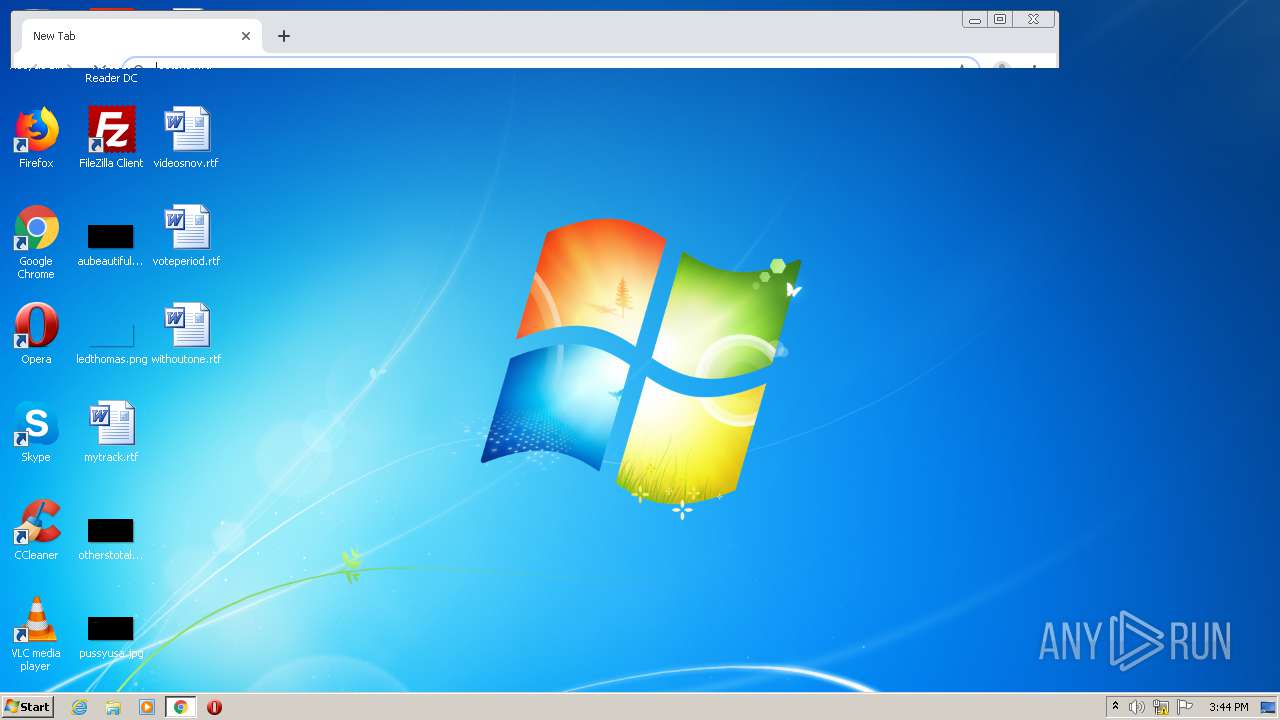
Task: Restore the Chrome window size
Action: [x=1000, y=20]
